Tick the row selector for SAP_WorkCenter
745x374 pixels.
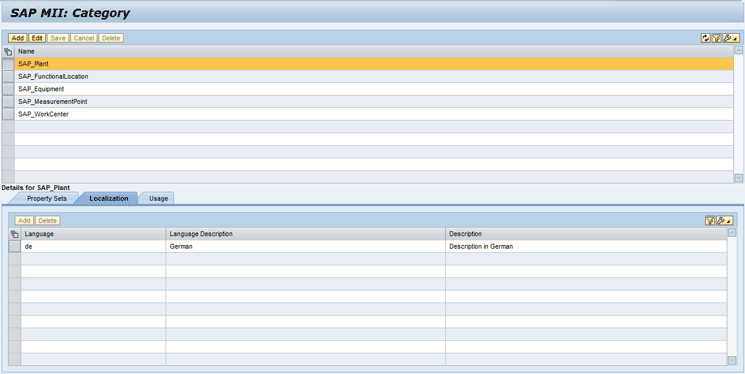coord(8,114)
